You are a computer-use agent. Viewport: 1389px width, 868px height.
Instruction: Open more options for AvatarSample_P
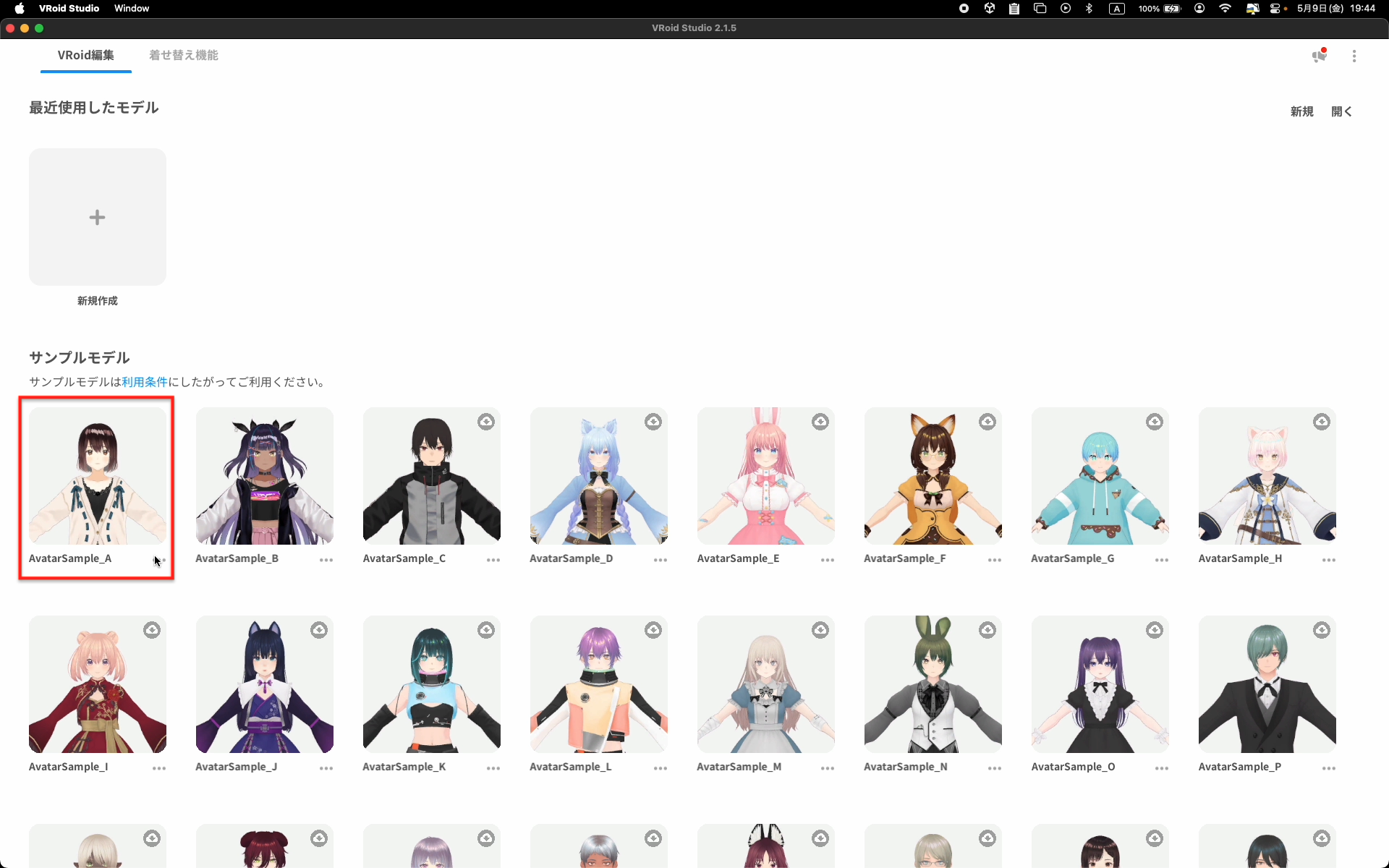click(1329, 768)
